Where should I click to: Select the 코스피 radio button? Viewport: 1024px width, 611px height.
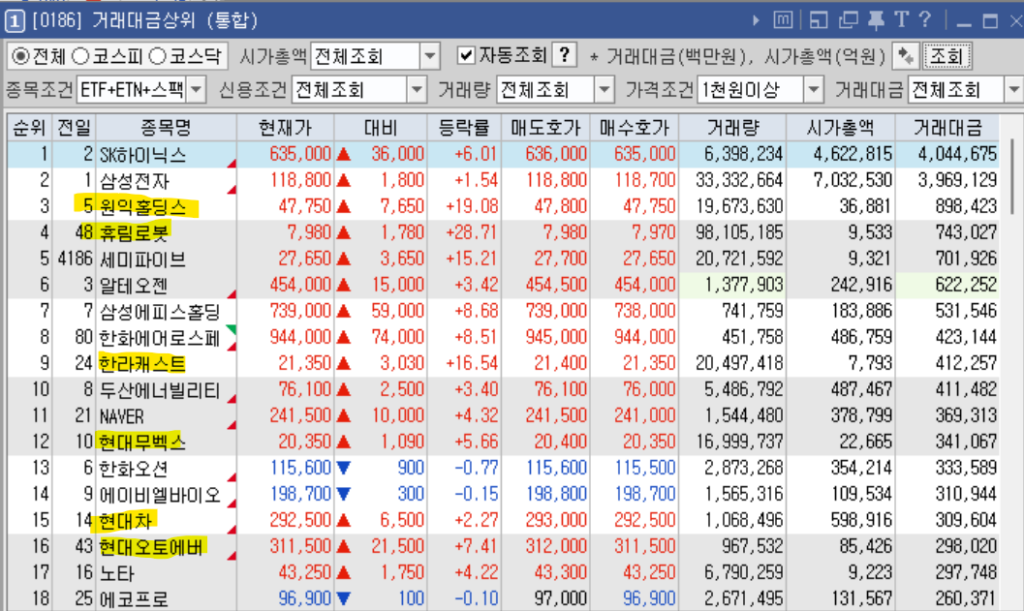[x=82, y=56]
